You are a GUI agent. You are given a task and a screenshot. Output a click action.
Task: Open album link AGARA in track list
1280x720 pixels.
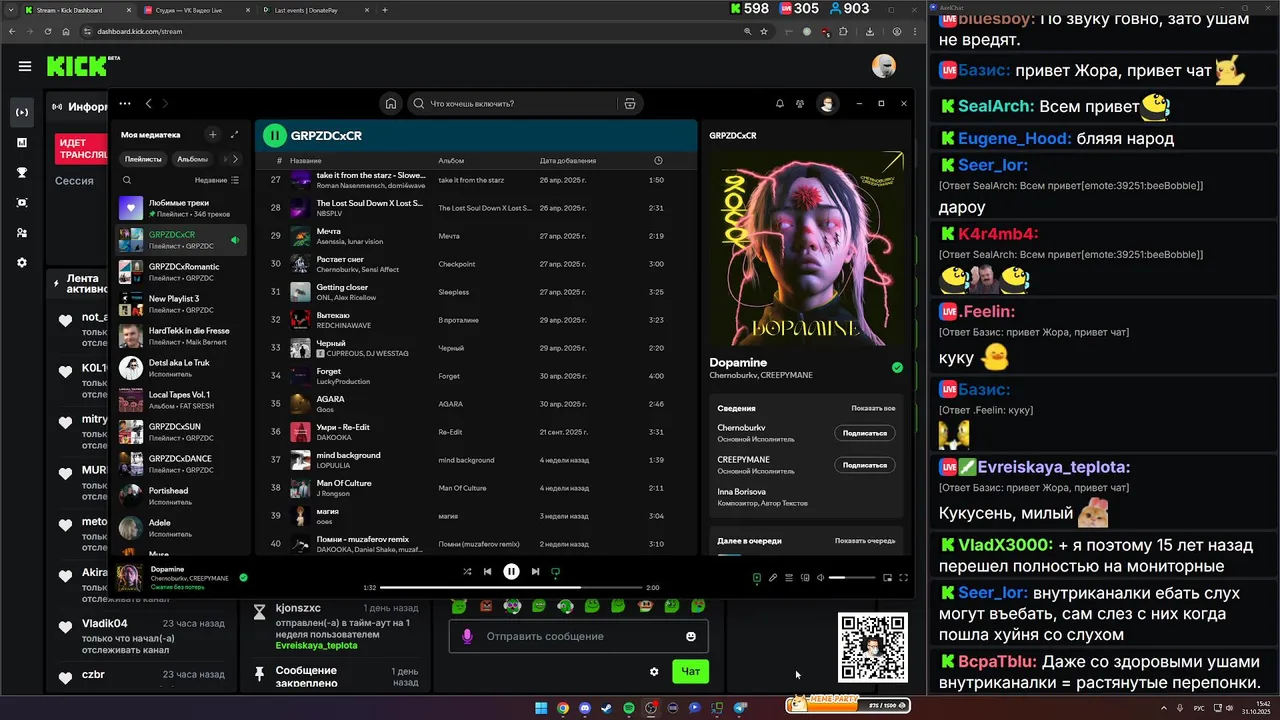[x=451, y=404]
